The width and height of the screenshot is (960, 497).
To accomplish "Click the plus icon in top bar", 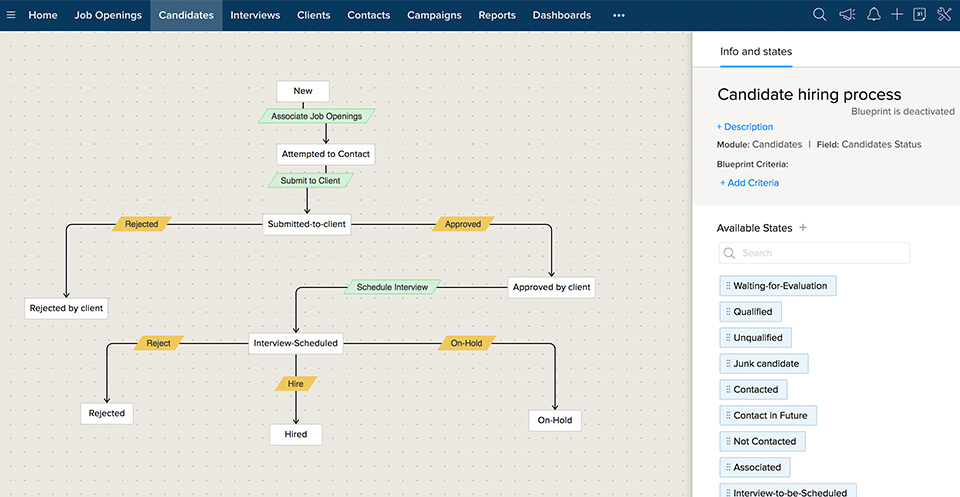I will [x=897, y=15].
